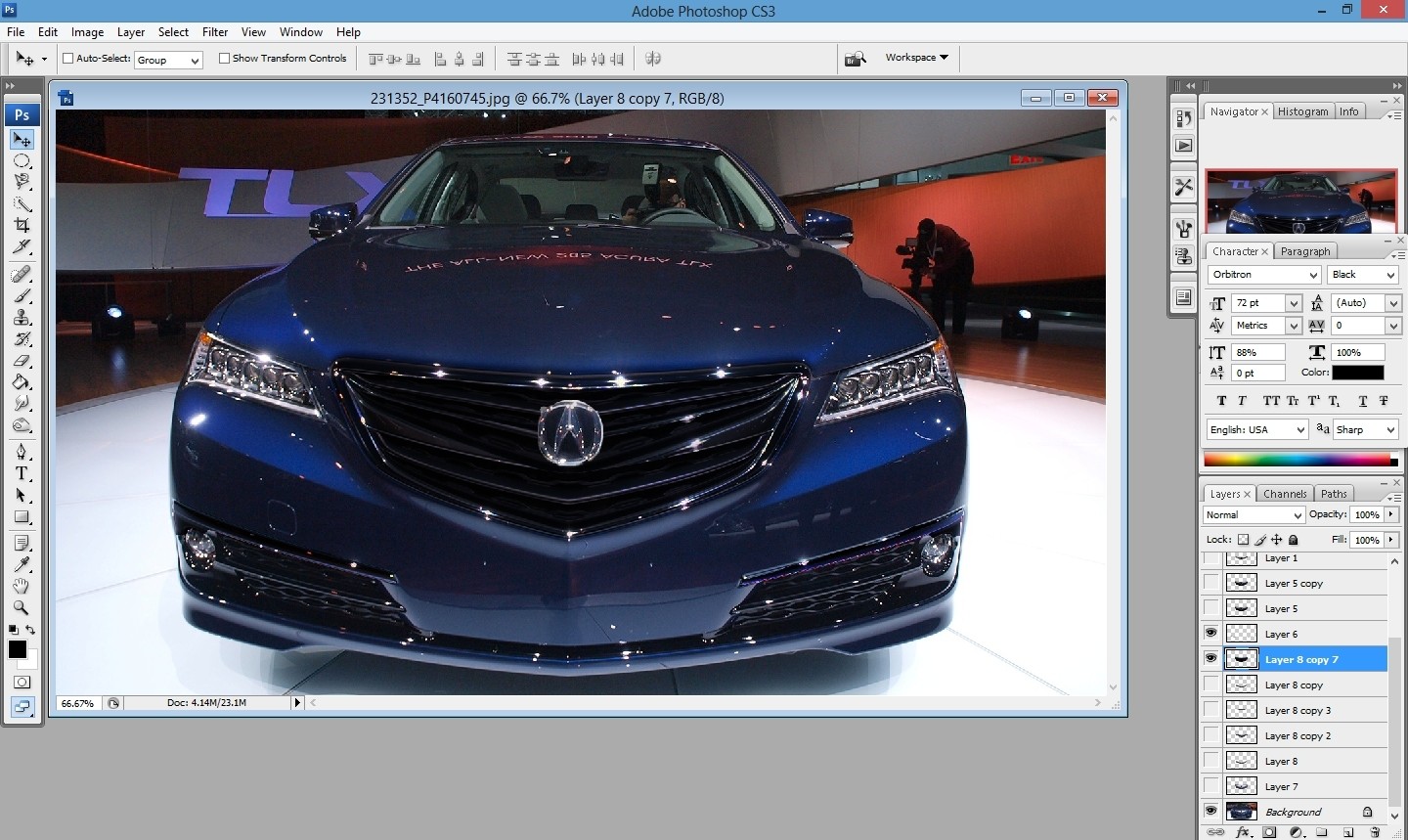Select the Lasso tool

pos(22,183)
